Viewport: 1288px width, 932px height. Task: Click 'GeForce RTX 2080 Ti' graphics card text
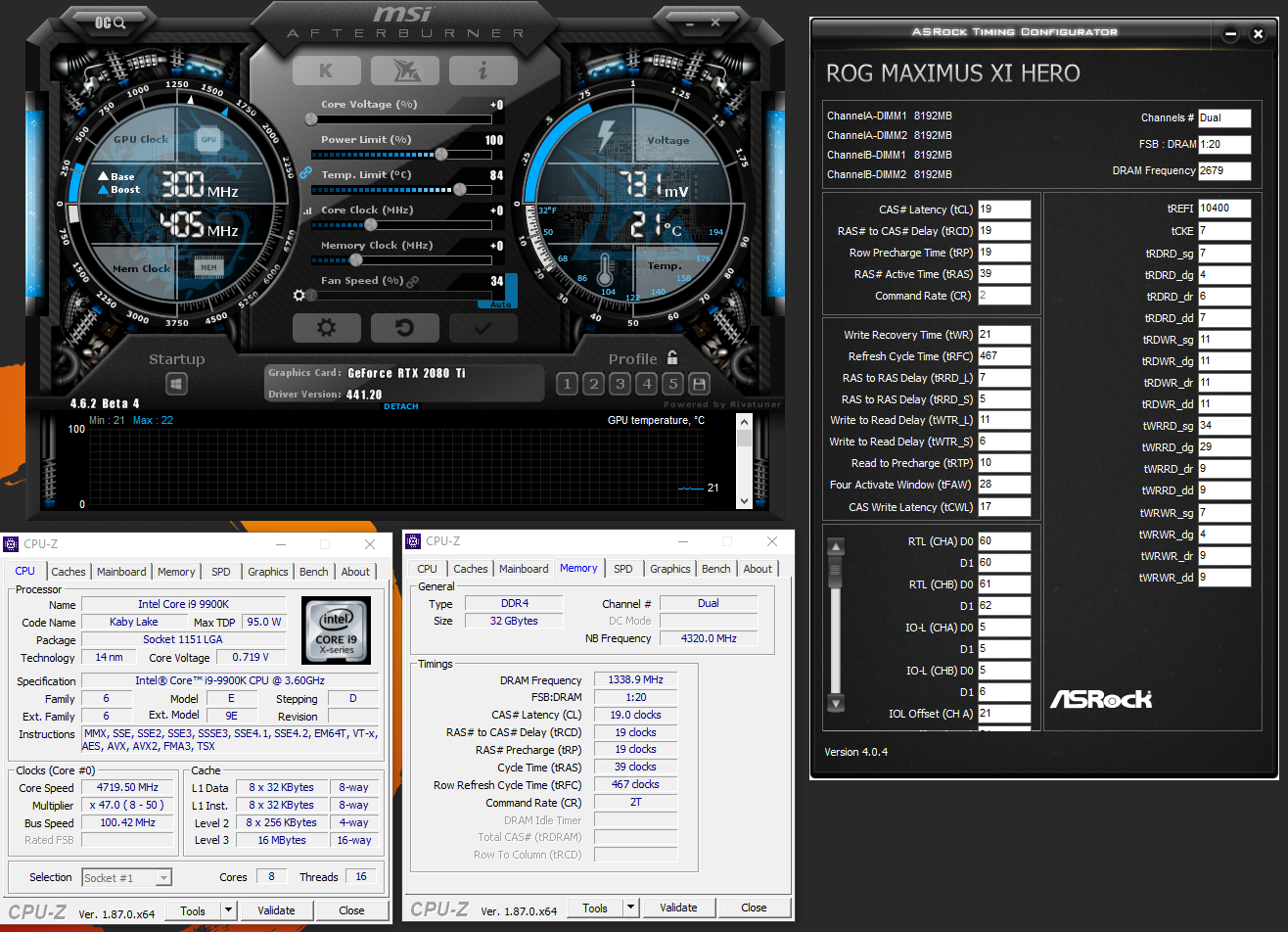click(x=407, y=373)
